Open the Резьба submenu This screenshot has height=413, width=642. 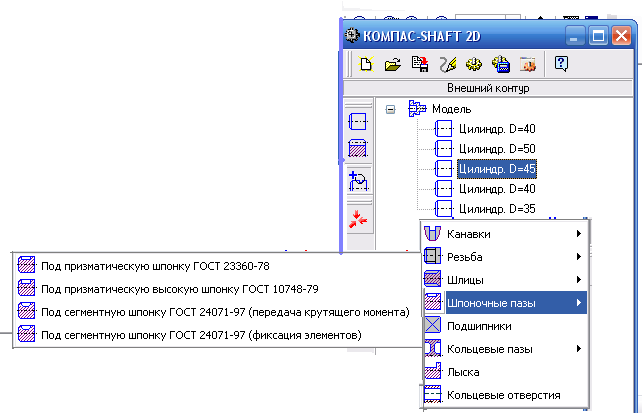505,257
